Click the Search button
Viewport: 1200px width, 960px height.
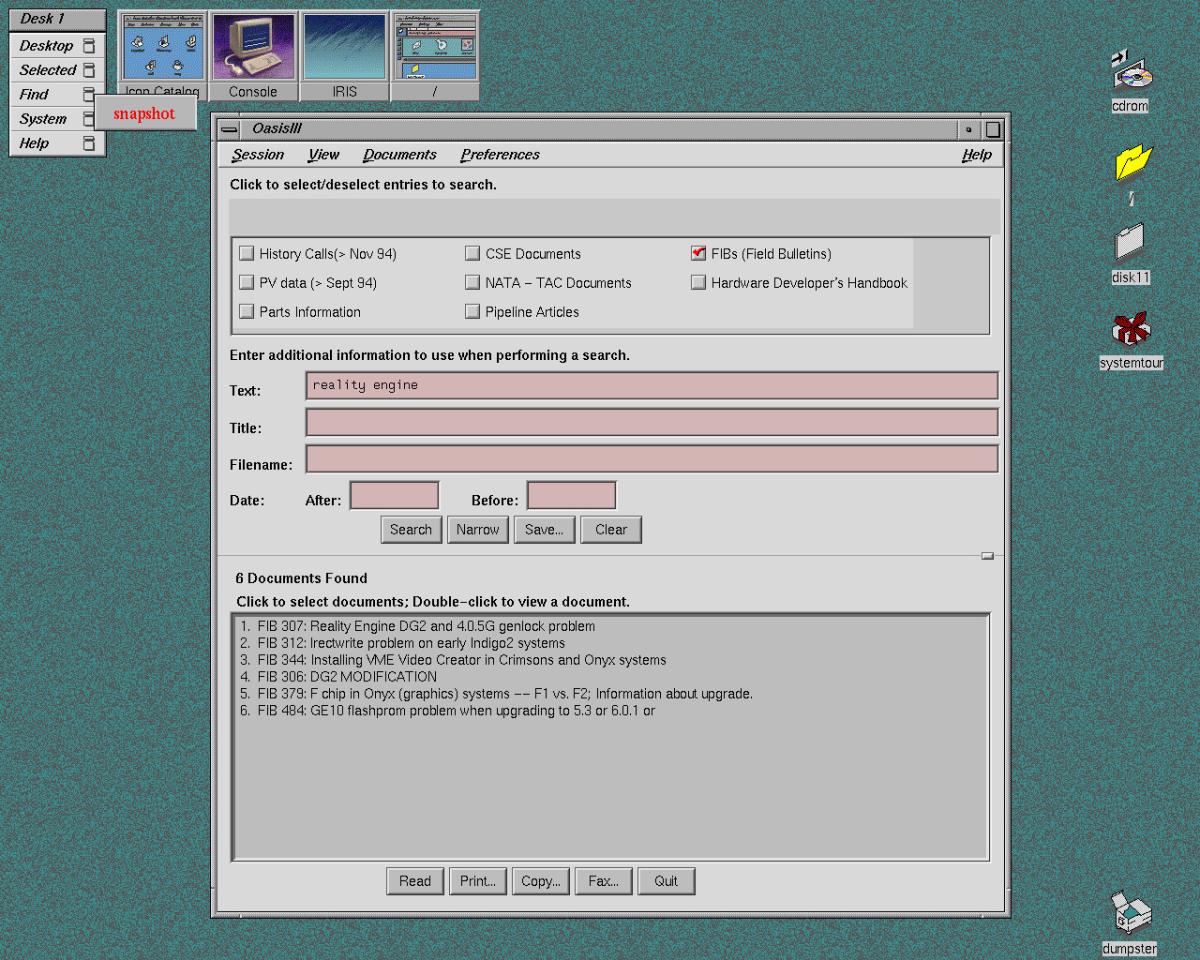(411, 530)
